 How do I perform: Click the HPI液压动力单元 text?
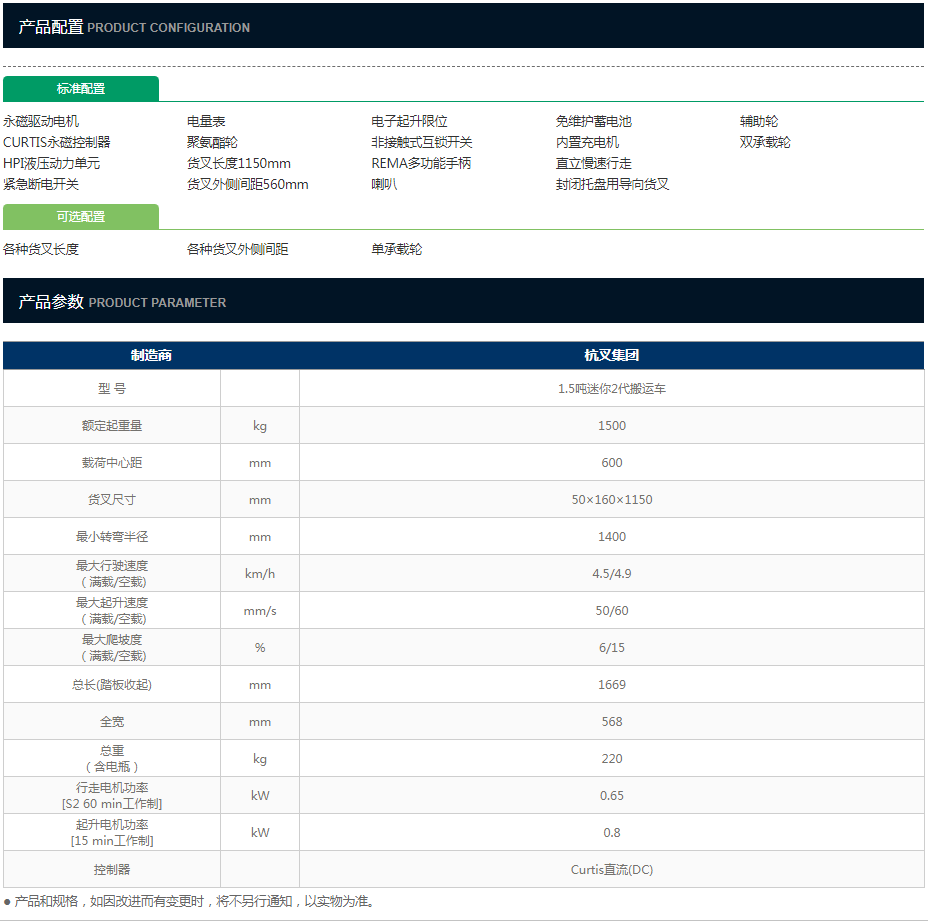(52, 163)
